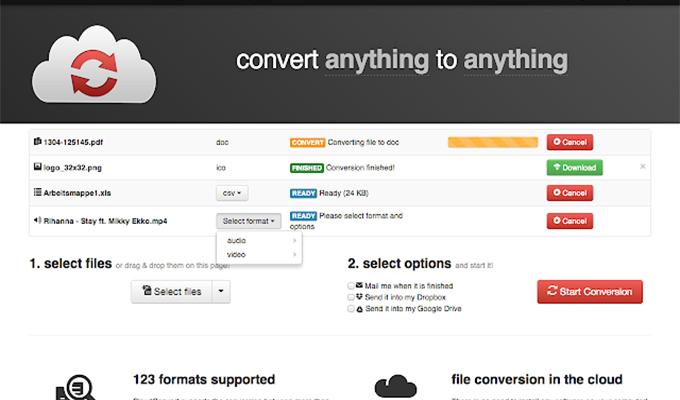Select the file name logo_32x32.png

tap(72, 168)
